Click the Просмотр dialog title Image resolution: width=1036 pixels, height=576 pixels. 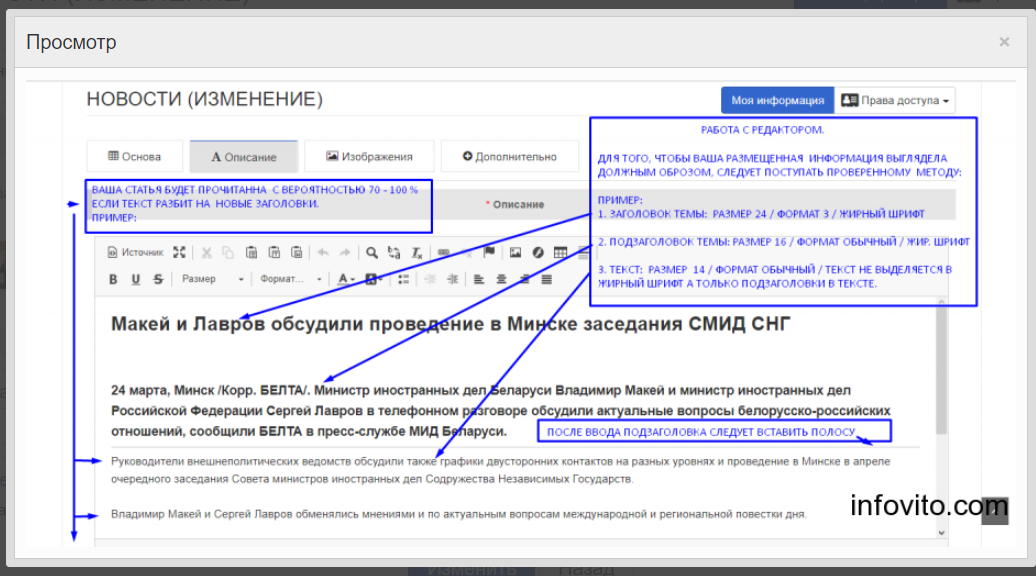[71, 42]
